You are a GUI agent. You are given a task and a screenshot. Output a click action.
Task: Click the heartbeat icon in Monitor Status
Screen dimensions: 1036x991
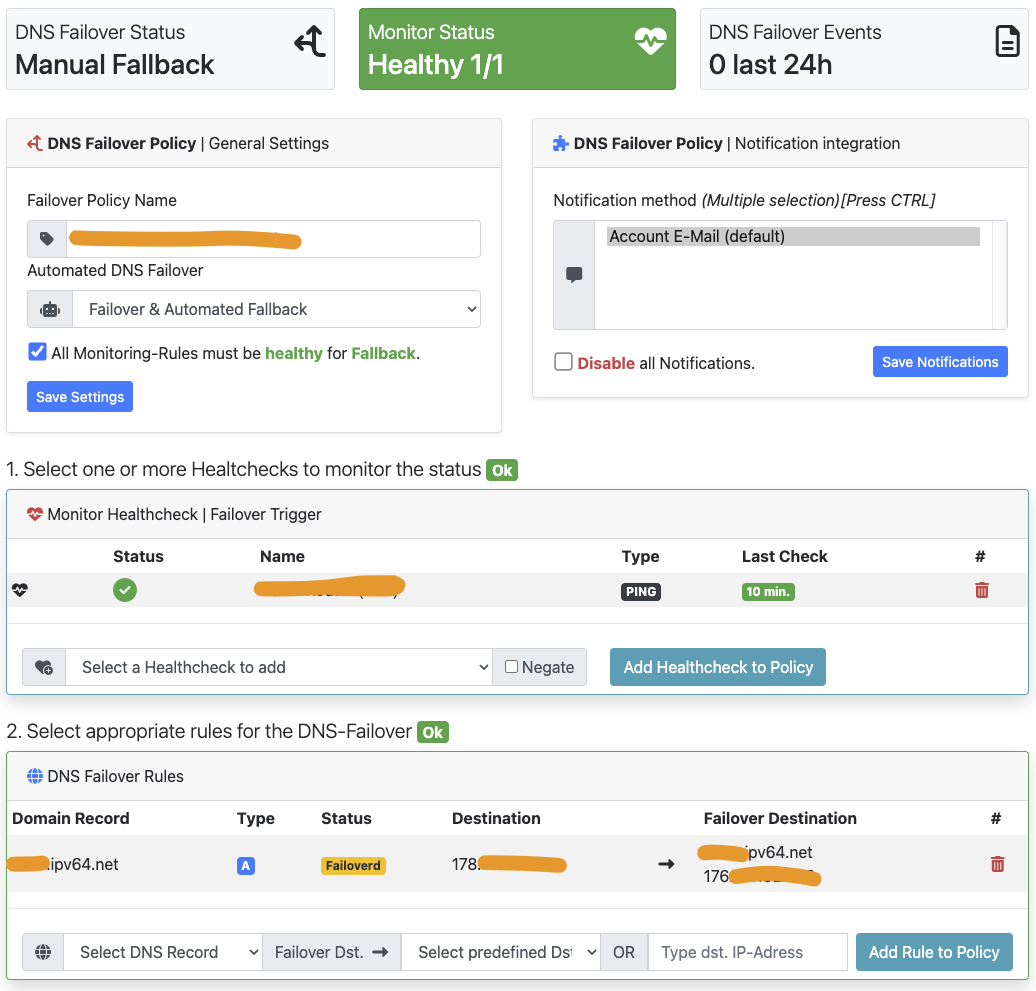[650, 41]
